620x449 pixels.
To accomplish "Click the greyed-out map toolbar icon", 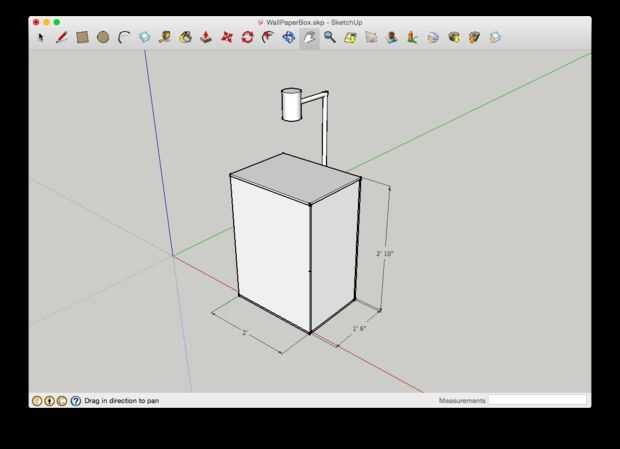I will [371, 38].
